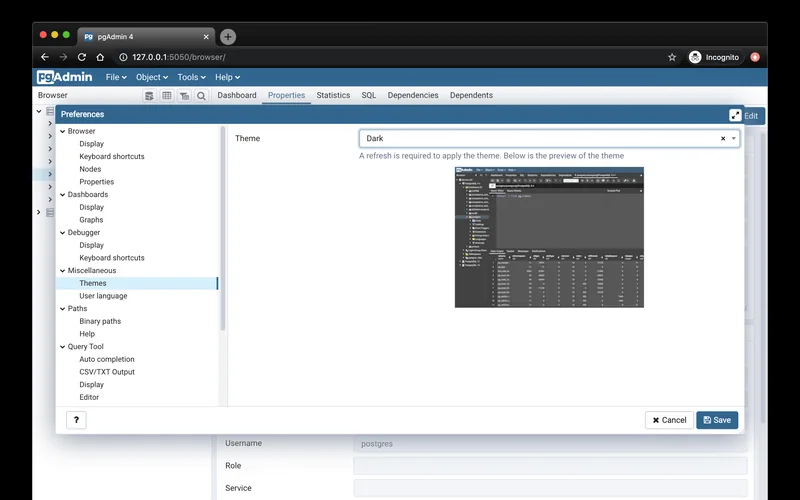Click the Search Objects magnifier icon
Image resolution: width=800 pixels, height=500 pixels.
point(202,95)
